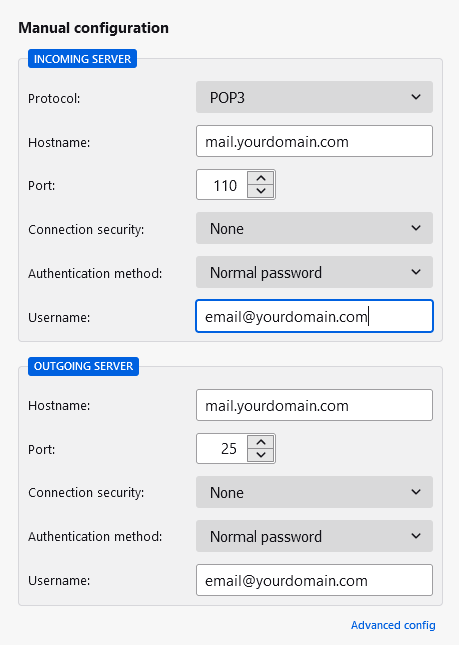Screen dimensions: 459x645
Task: Open incoming Connection security dropdown
Action: (314, 228)
